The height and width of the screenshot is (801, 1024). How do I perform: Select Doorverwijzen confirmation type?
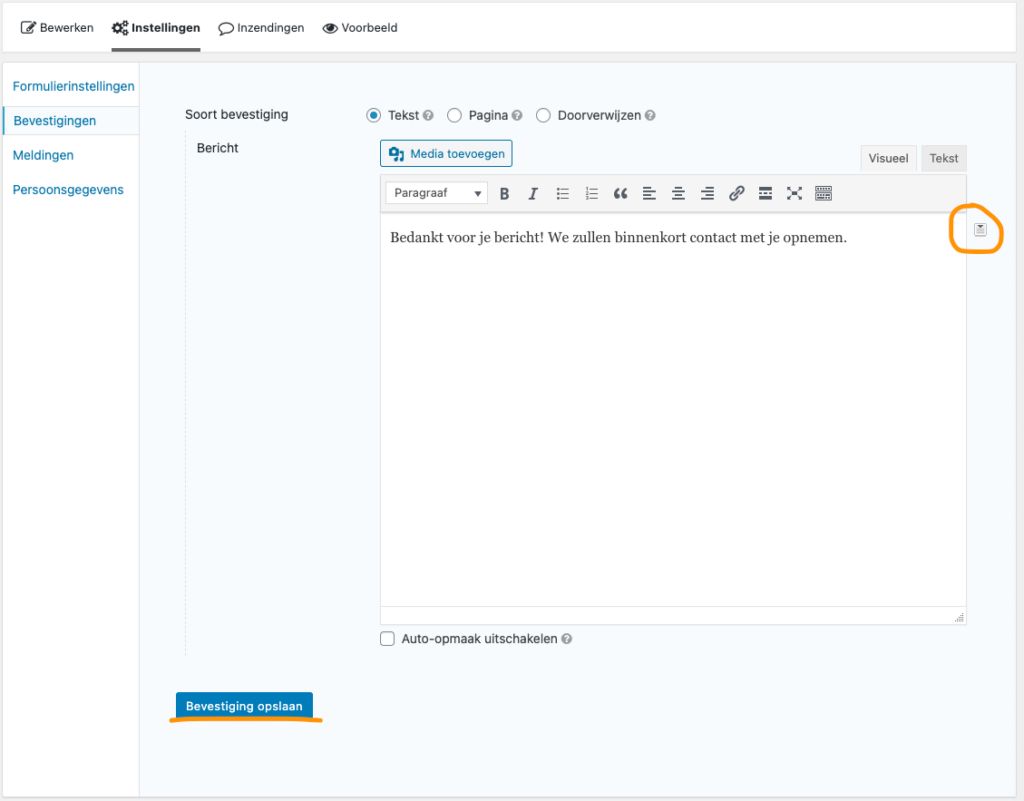tap(543, 116)
